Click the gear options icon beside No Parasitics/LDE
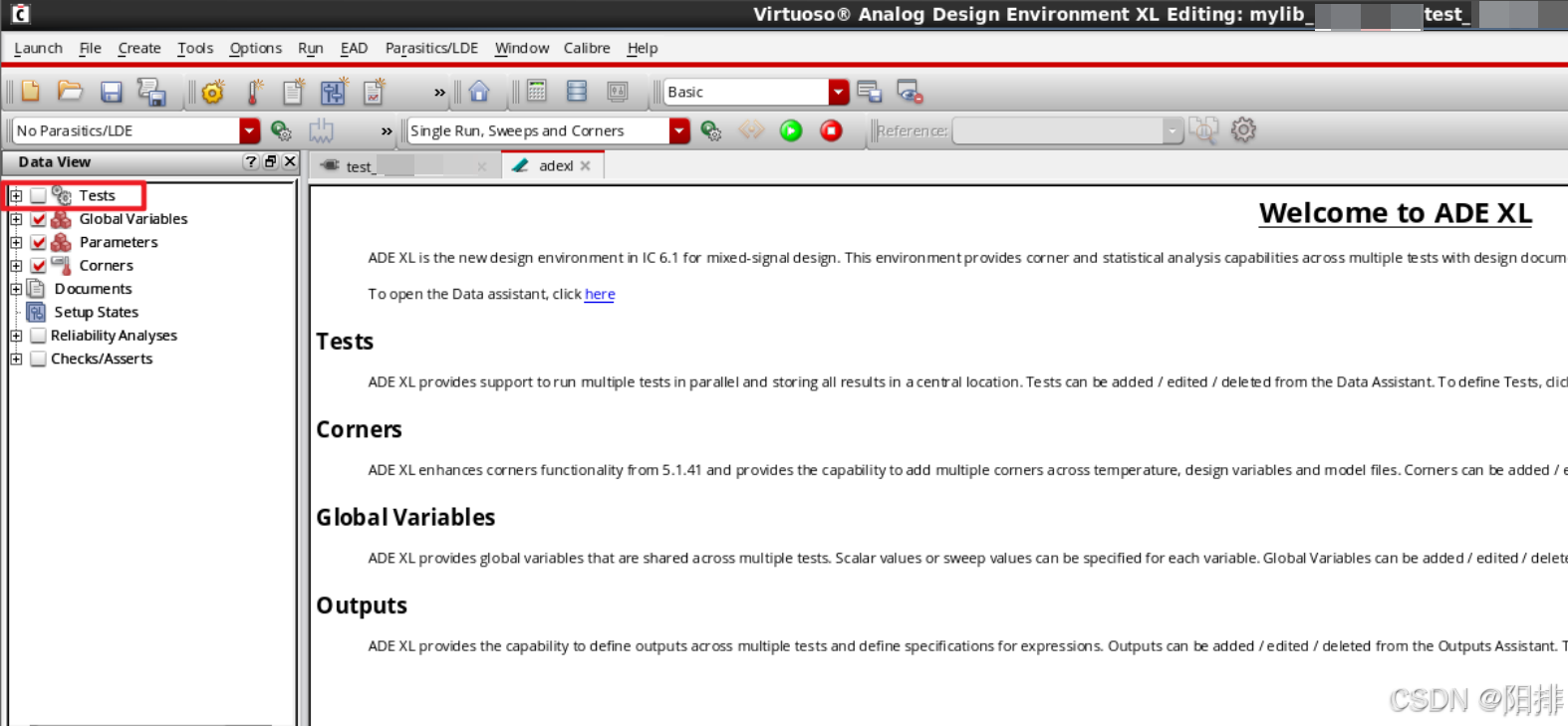1568x726 pixels. point(281,130)
